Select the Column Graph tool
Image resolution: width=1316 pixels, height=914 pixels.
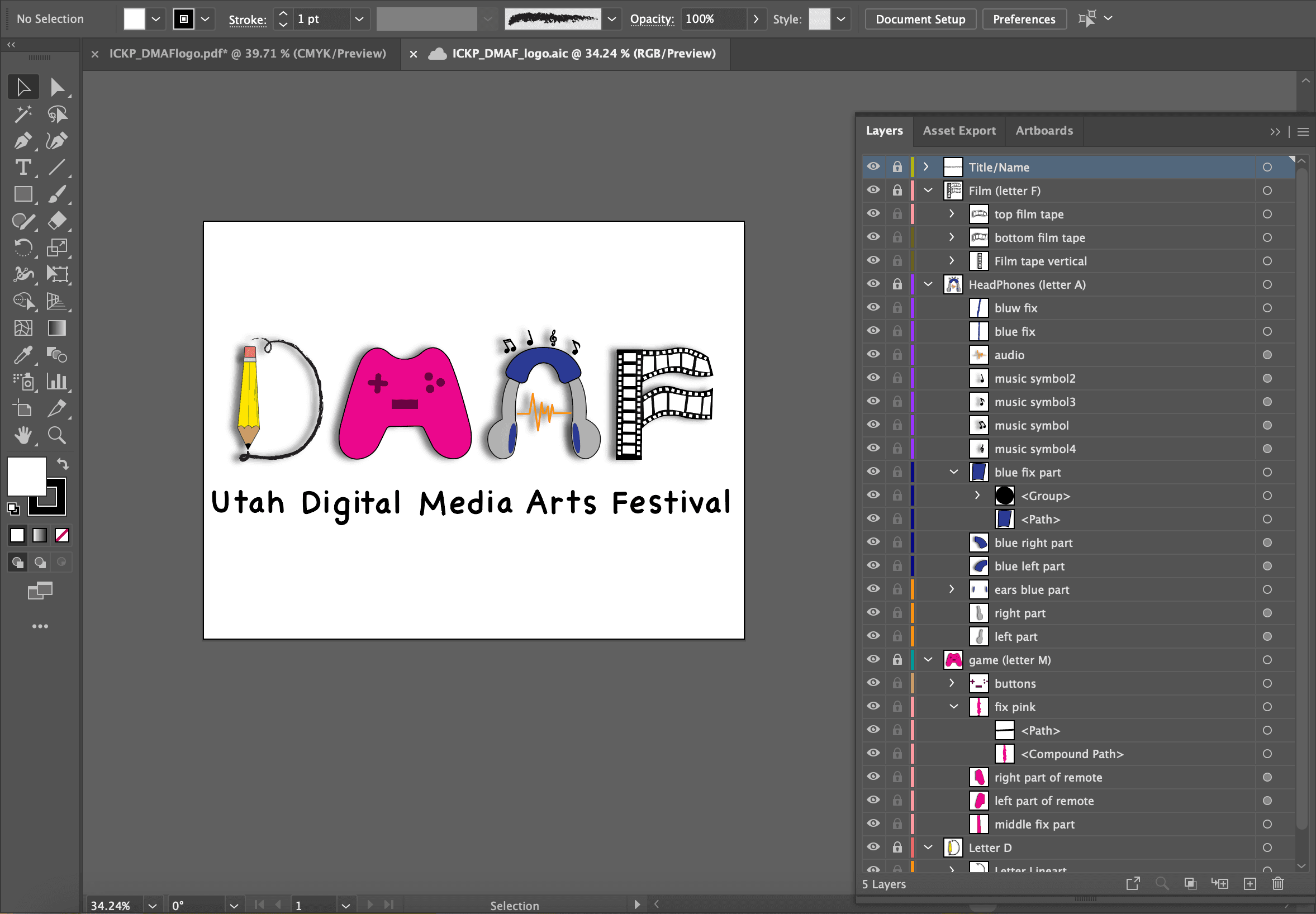point(56,382)
